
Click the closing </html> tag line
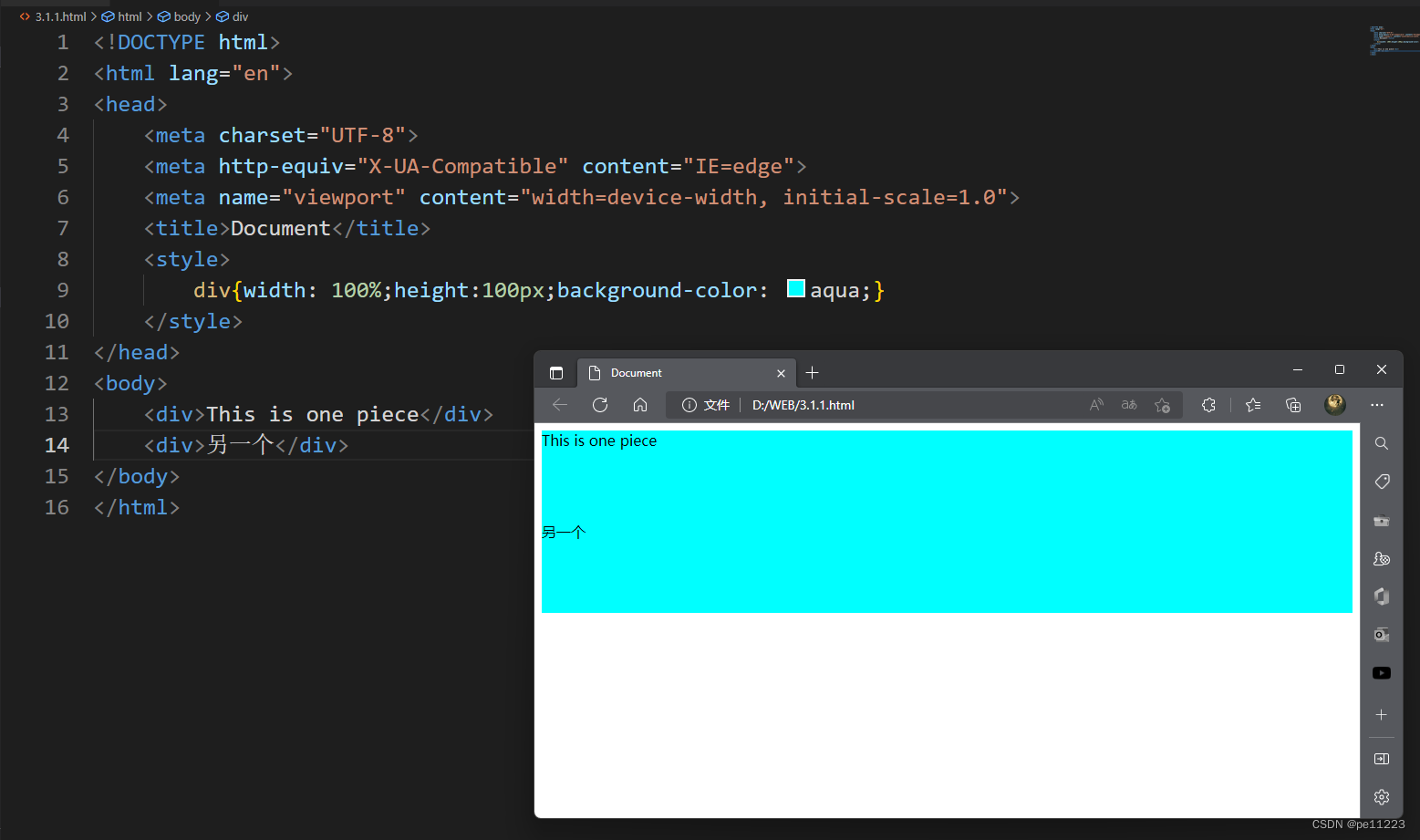tap(137, 507)
